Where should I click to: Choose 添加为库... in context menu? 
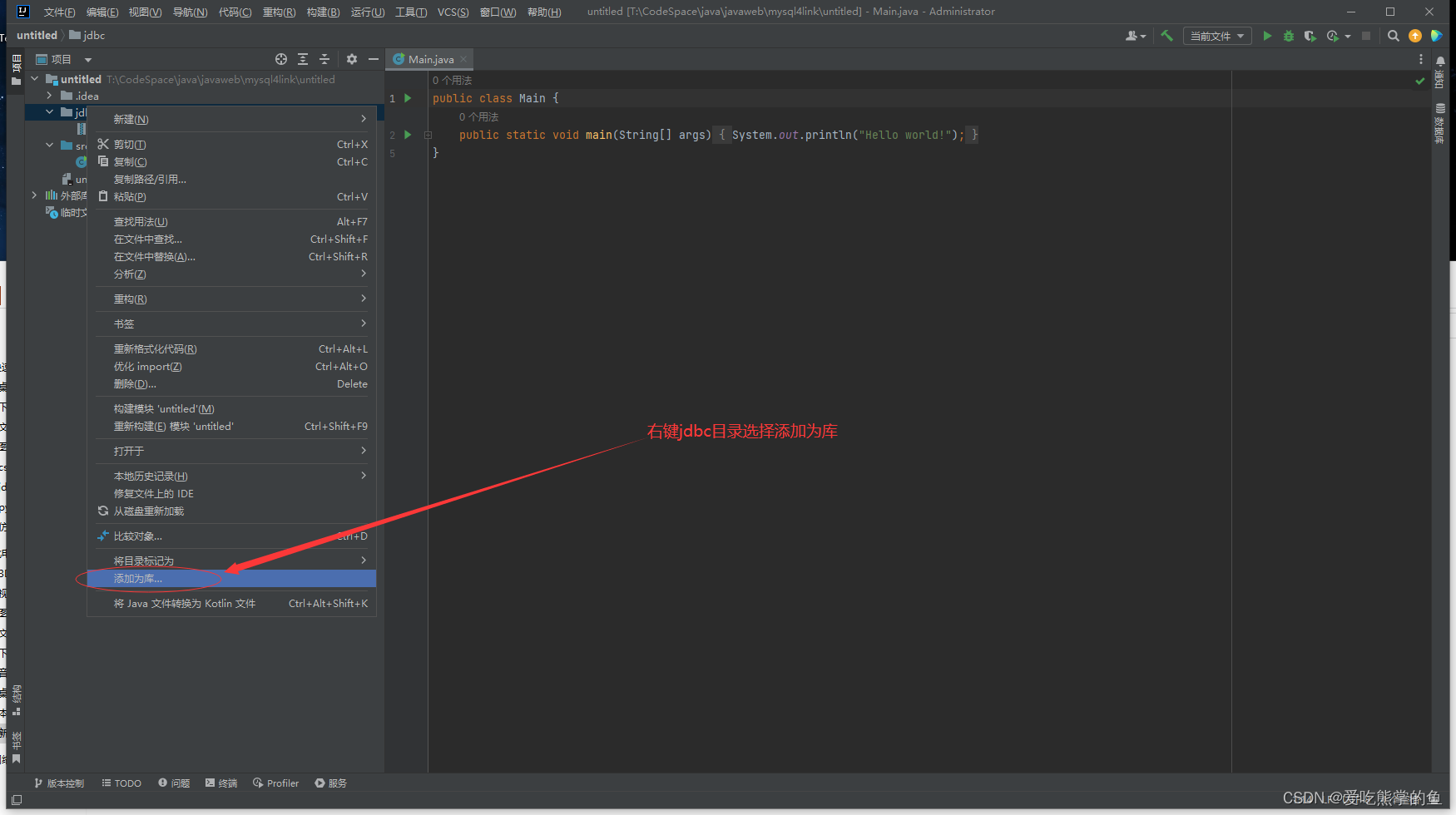(x=231, y=578)
